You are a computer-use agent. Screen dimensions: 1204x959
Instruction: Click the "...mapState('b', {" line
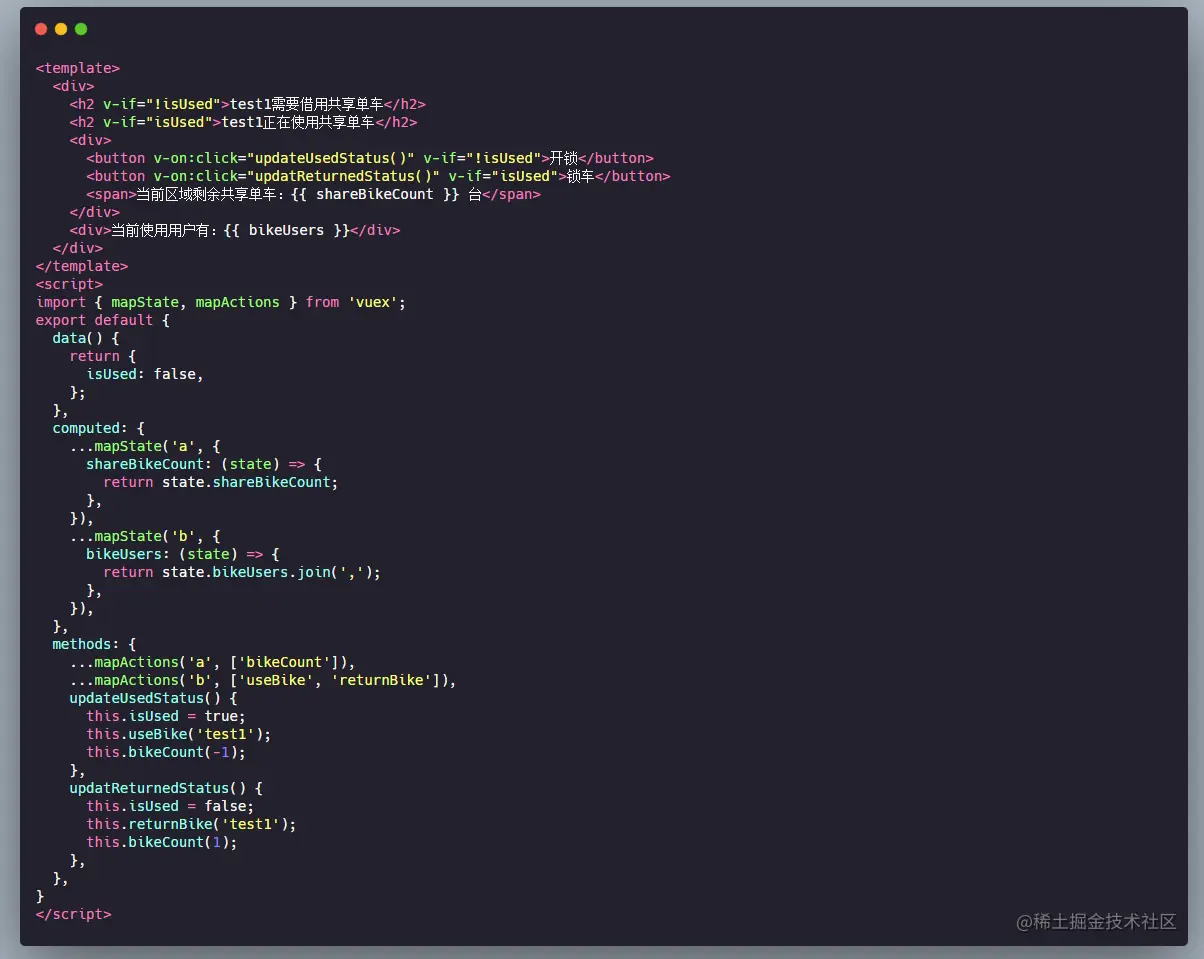145,536
